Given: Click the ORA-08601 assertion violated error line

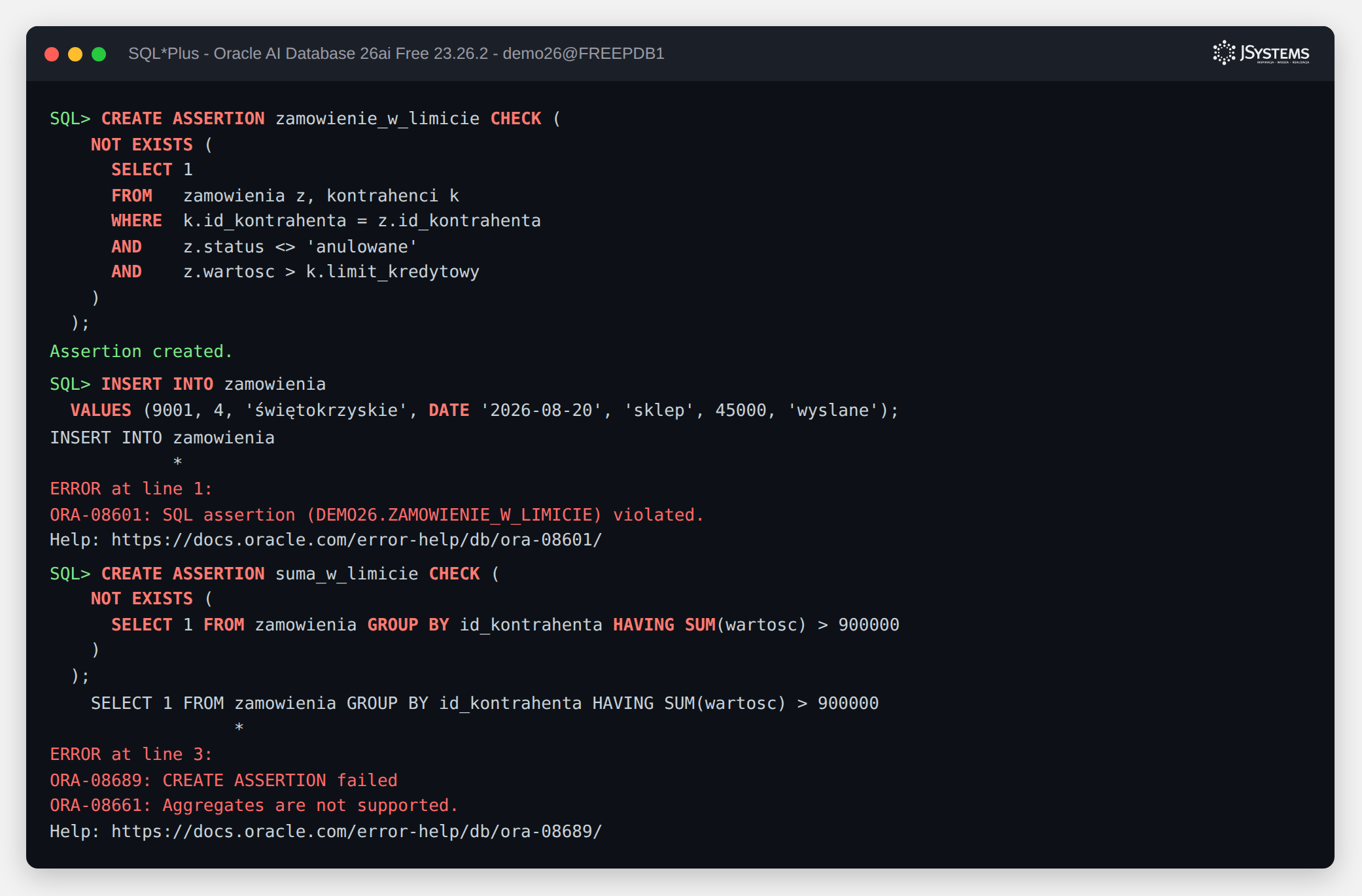Looking at the screenshot, I should click(x=377, y=515).
